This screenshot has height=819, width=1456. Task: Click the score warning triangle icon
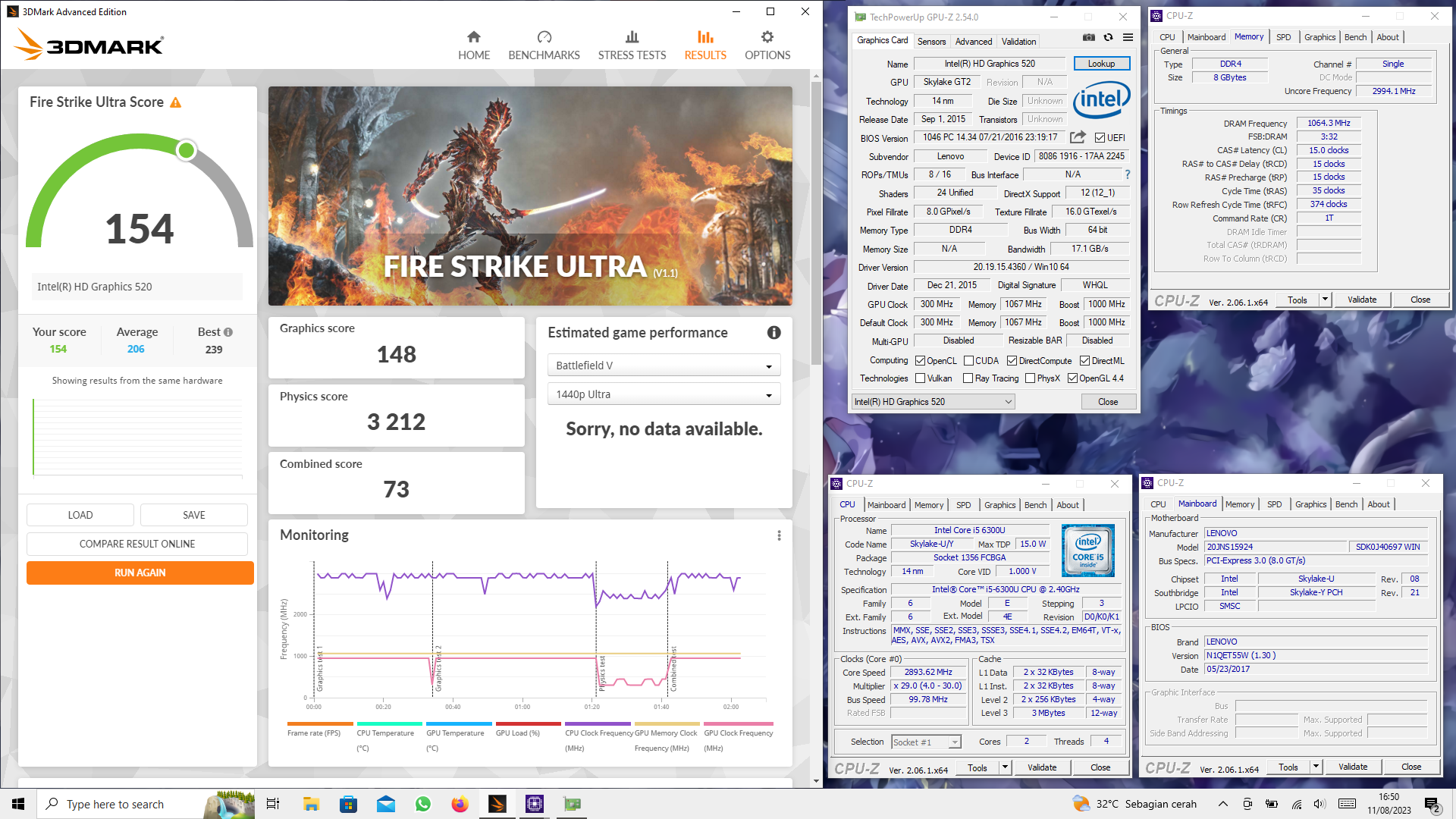coord(176,102)
